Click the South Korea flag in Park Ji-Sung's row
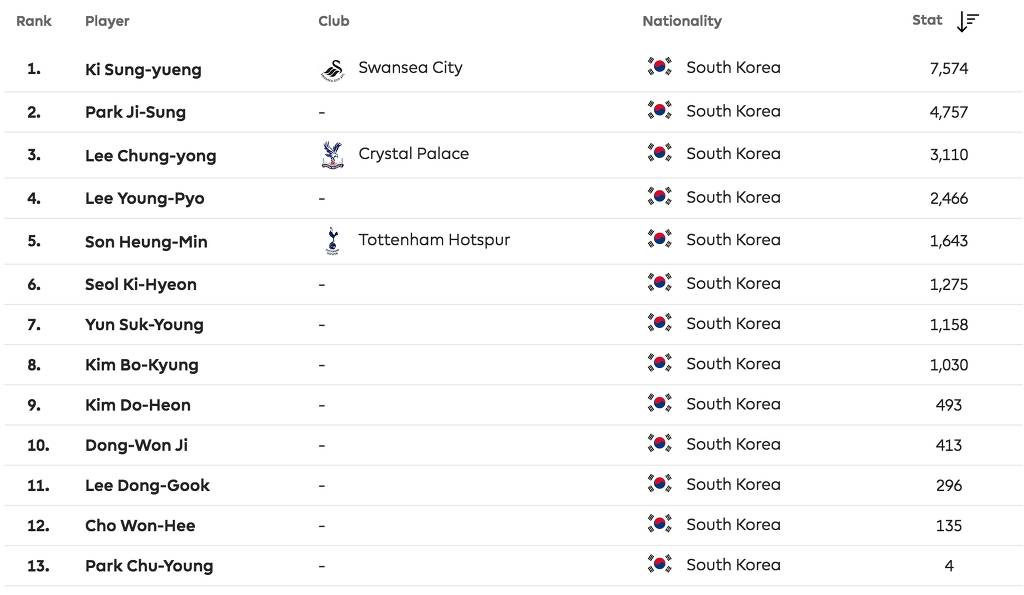Screen dimensions: 1024x595 click(x=659, y=111)
